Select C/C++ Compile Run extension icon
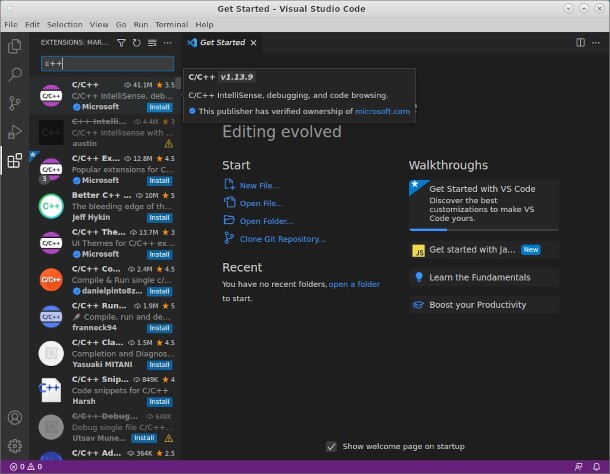The width and height of the screenshot is (610, 474). (x=51, y=280)
